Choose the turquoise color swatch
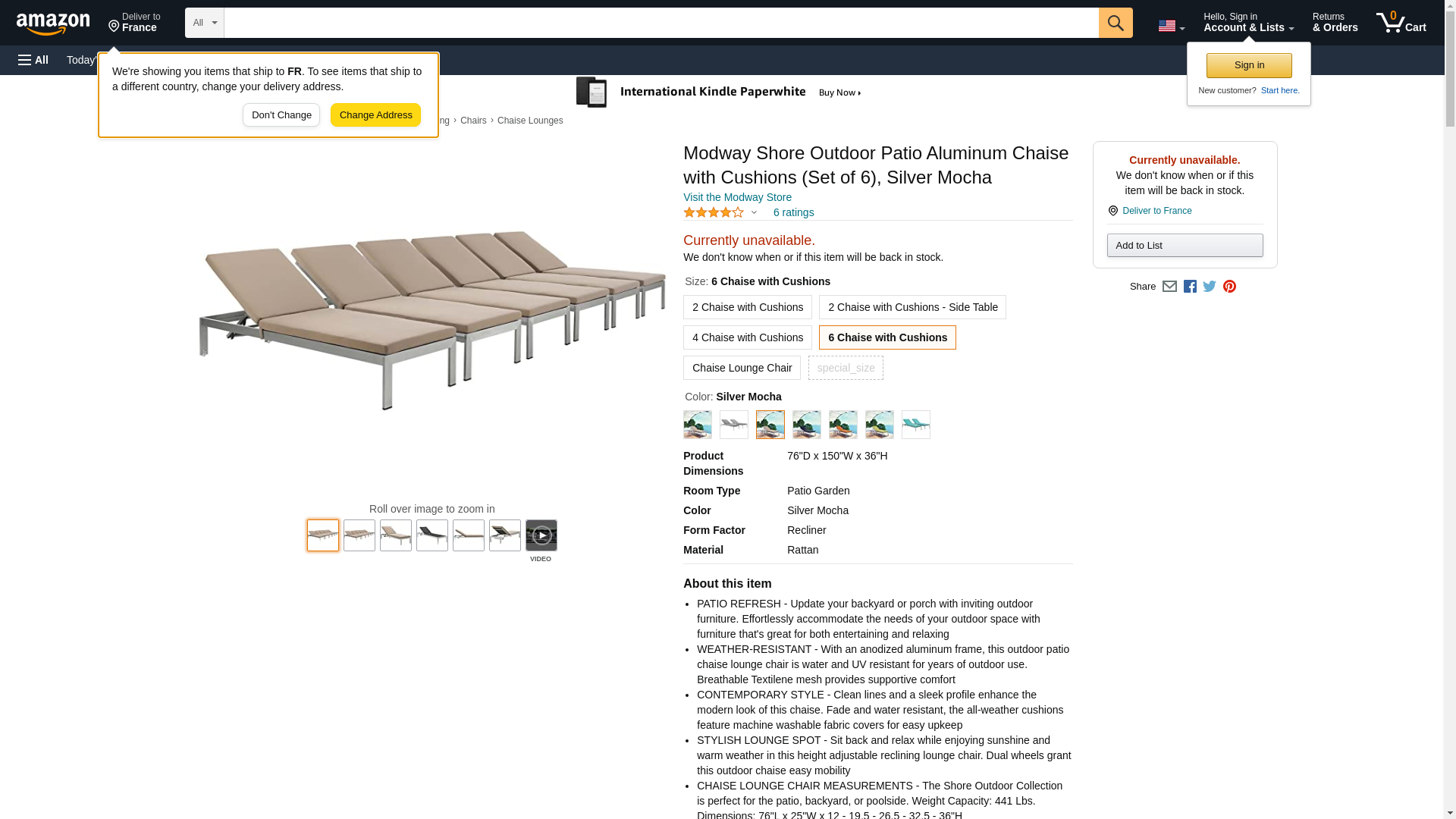 pyautogui.click(x=915, y=425)
